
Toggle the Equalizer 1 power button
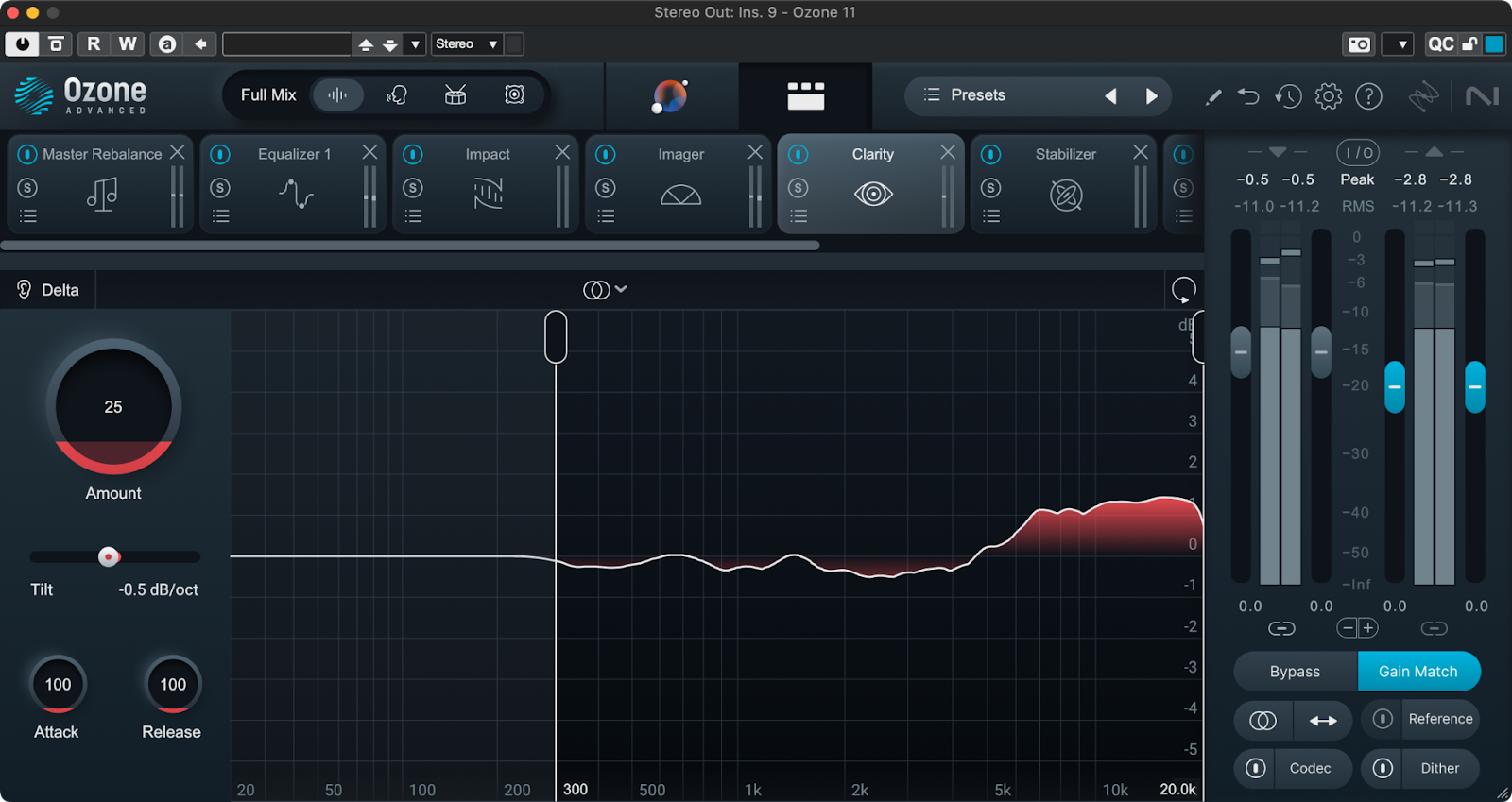(220, 154)
